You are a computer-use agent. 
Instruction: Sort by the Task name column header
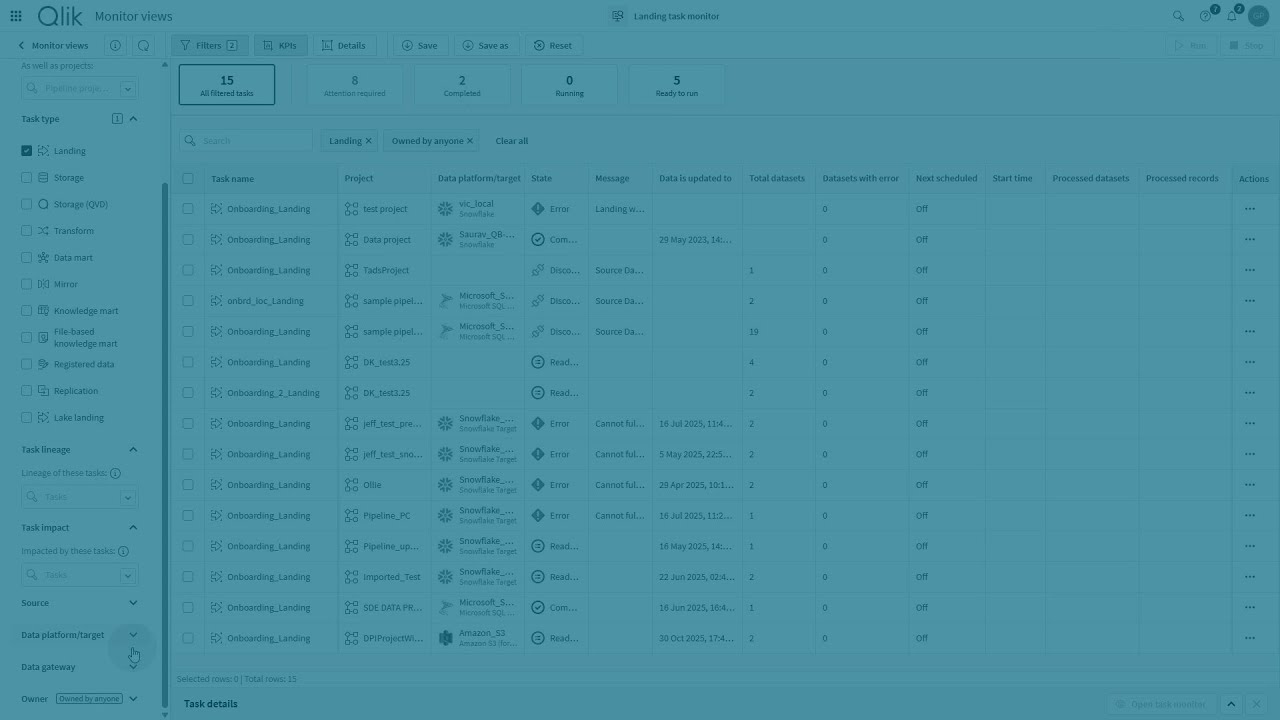coord(232,179)
